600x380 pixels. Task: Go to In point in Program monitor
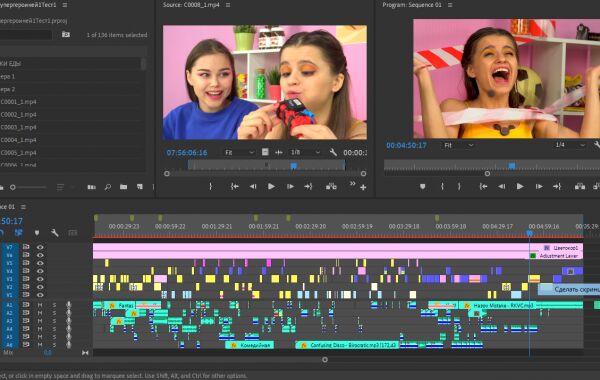483,186
